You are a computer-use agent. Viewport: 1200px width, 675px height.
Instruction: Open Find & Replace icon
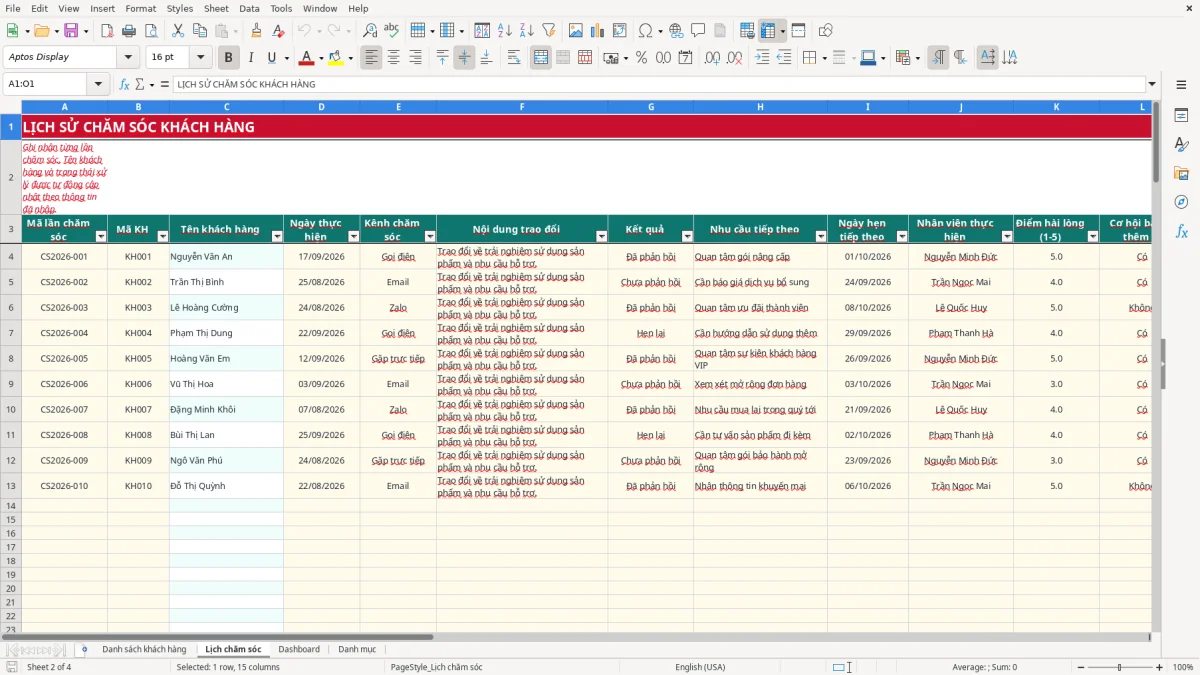click(370, 31)
